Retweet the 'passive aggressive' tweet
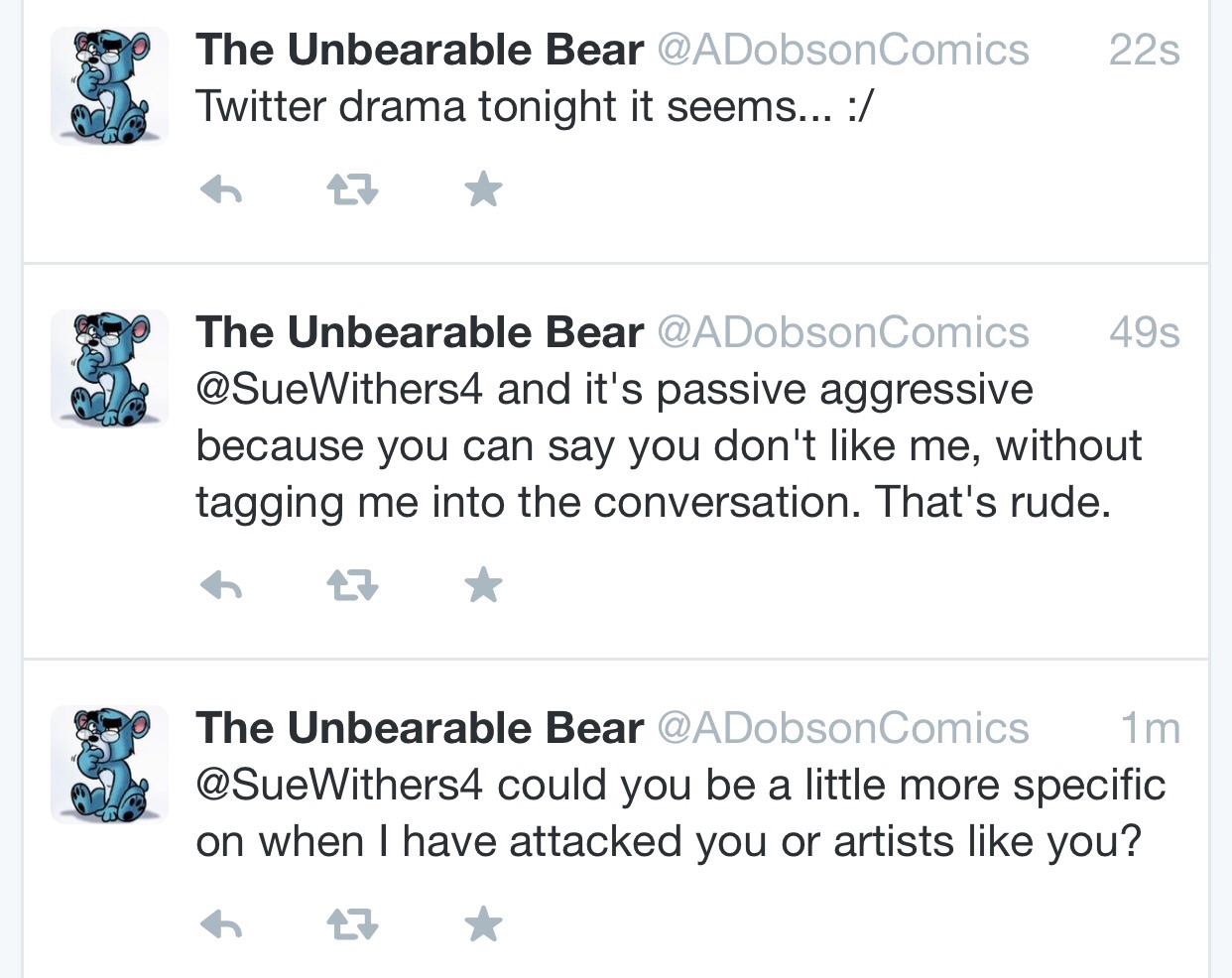1232x978 pixels. tap(353, 586)
